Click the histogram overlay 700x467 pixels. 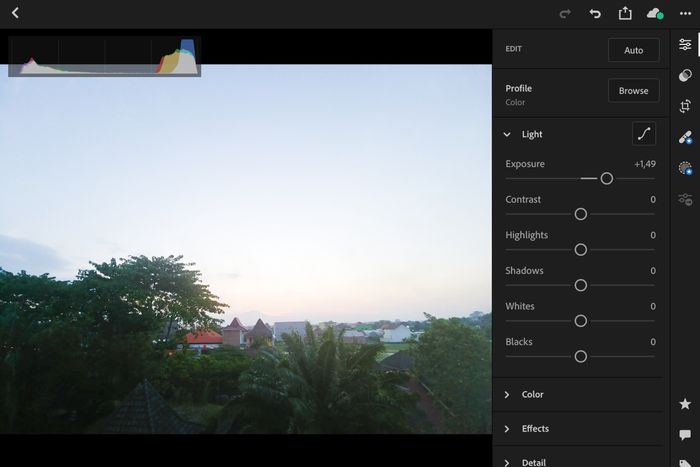[104, 56]
